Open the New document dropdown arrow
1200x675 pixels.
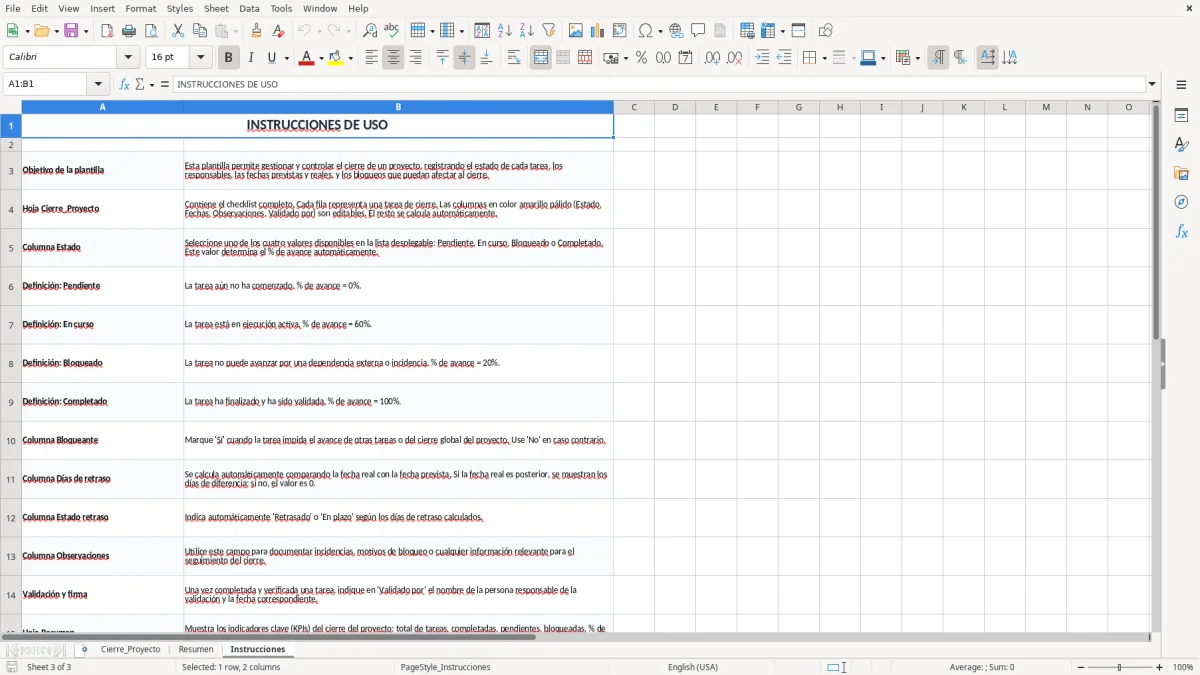[x=26, y=31]
